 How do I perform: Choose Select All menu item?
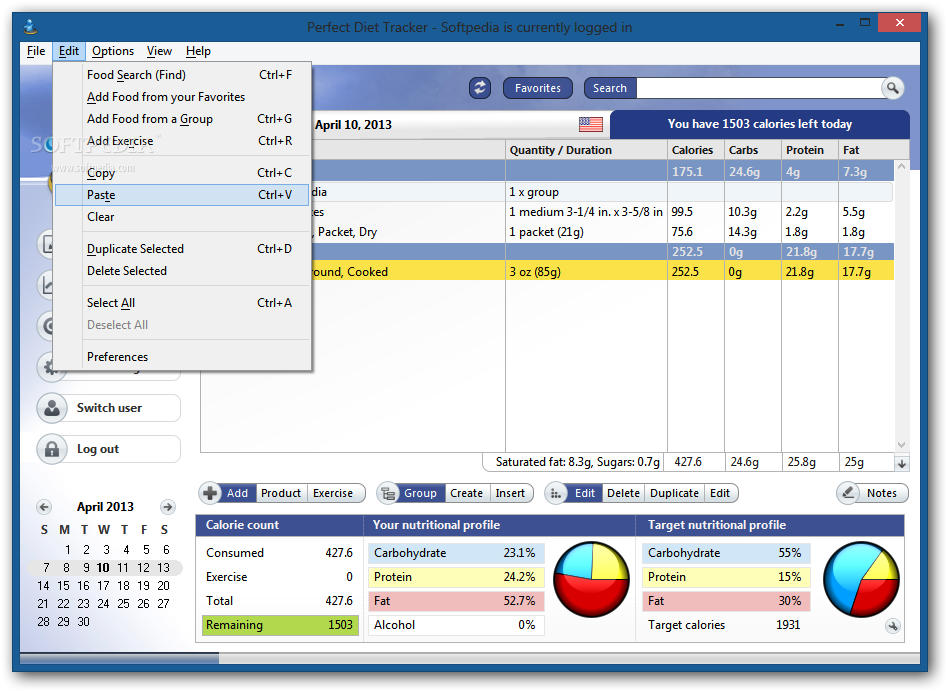pos(182,303)
